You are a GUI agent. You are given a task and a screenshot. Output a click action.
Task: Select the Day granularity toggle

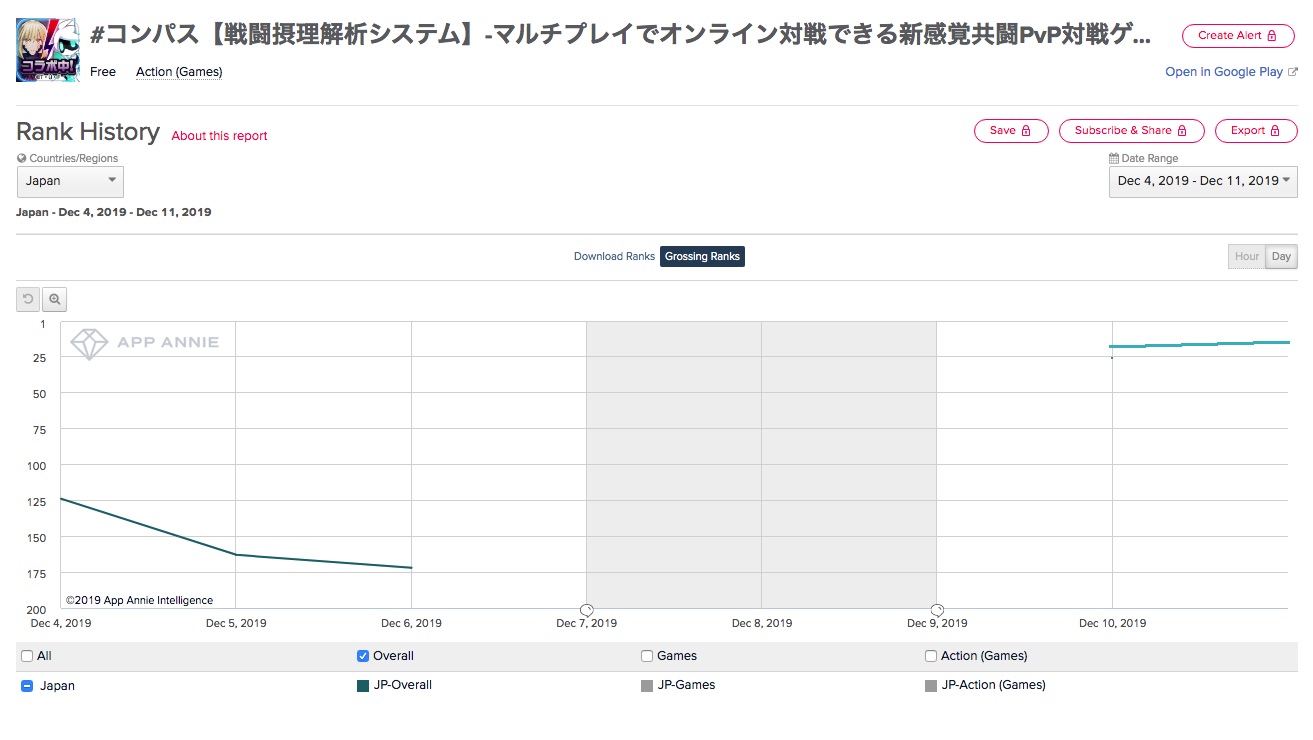(x=1281, y=257)
